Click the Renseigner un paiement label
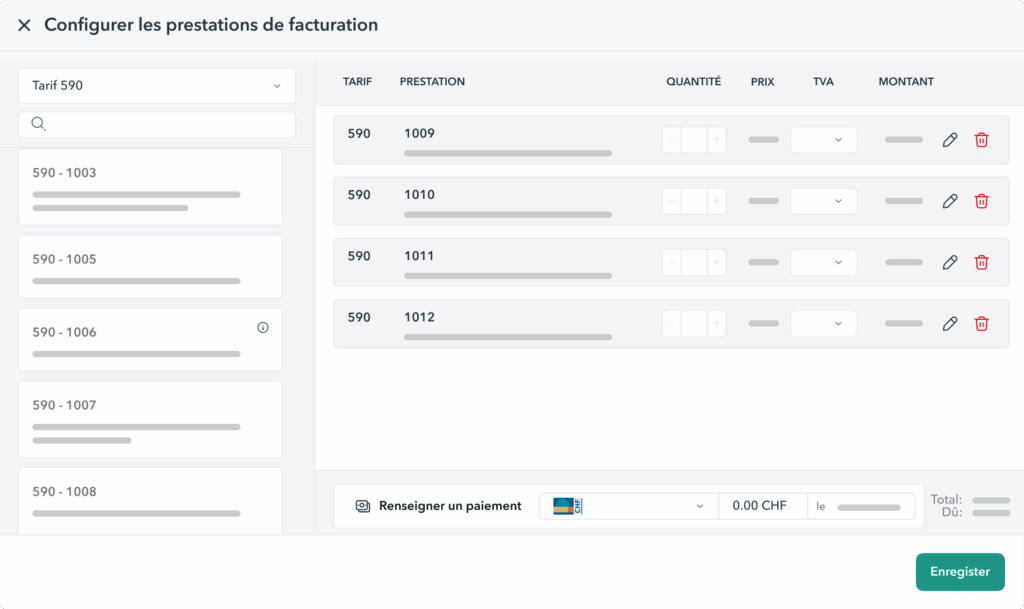This screenshot has height=609, width=1024. pos(450,506)
